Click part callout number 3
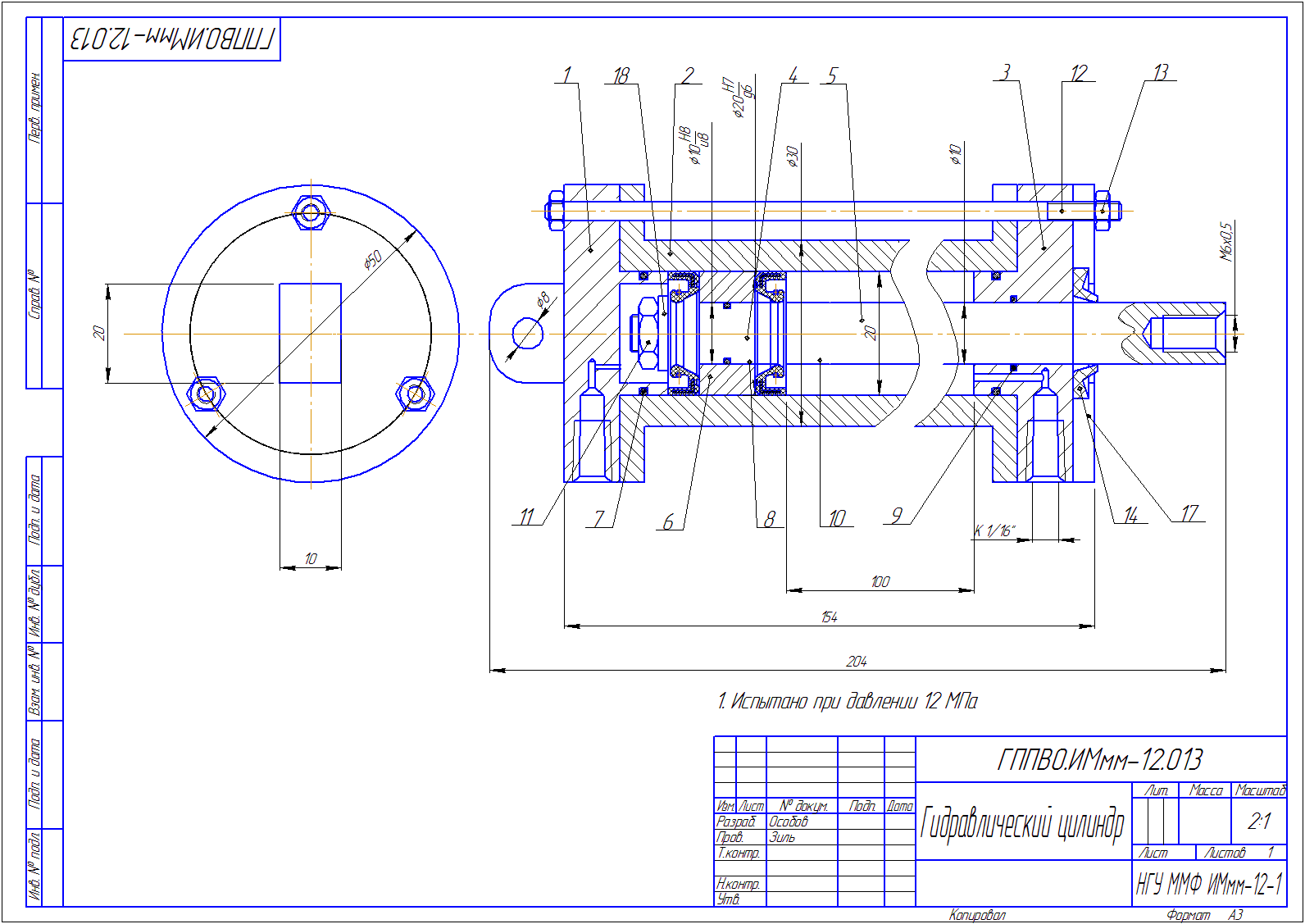Image resolution: width=1305 pixels, height=924 pixels. pyautogui.click(x=1006, y=72)
